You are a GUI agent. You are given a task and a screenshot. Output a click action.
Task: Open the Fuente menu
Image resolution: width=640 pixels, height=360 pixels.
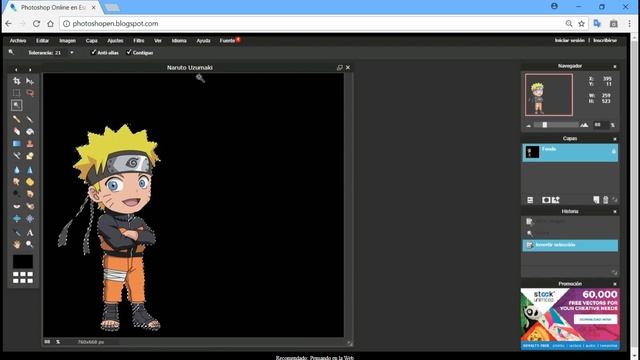pos(227,40)
